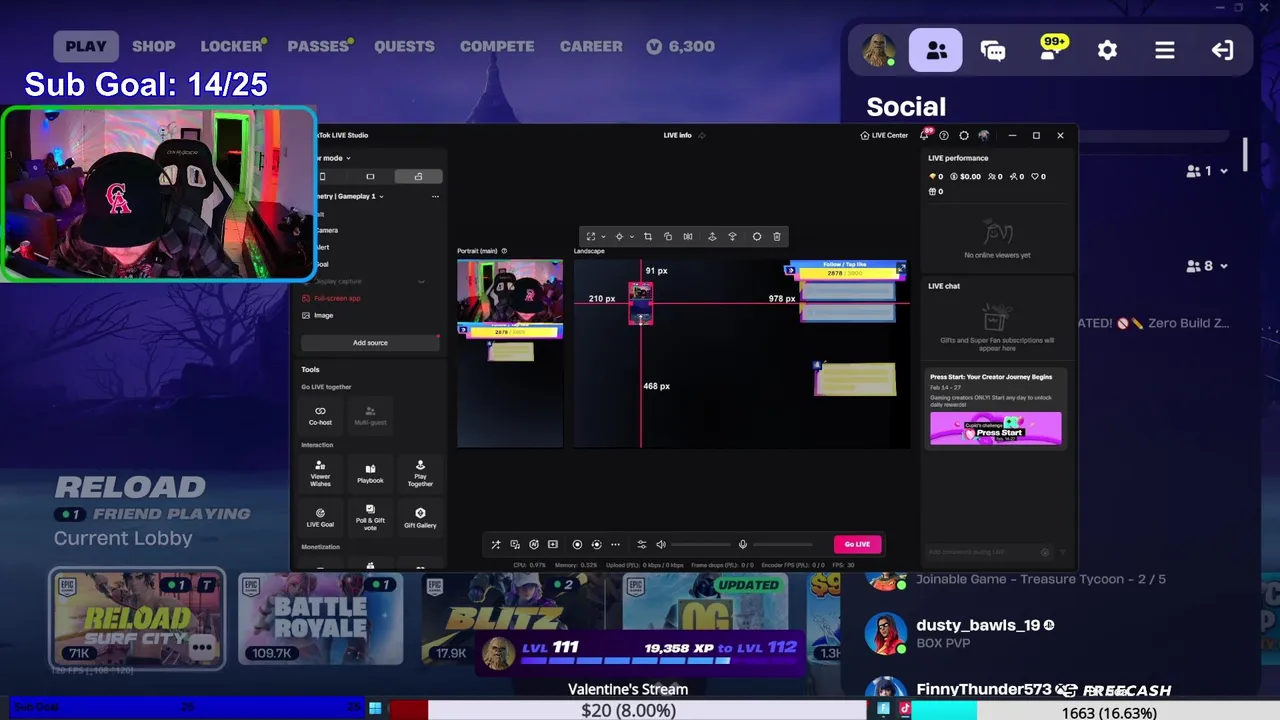Expand the mode dropdown in LIVE Studio
The height and width of the screenshot is (720, 1280).
point(348,158)
